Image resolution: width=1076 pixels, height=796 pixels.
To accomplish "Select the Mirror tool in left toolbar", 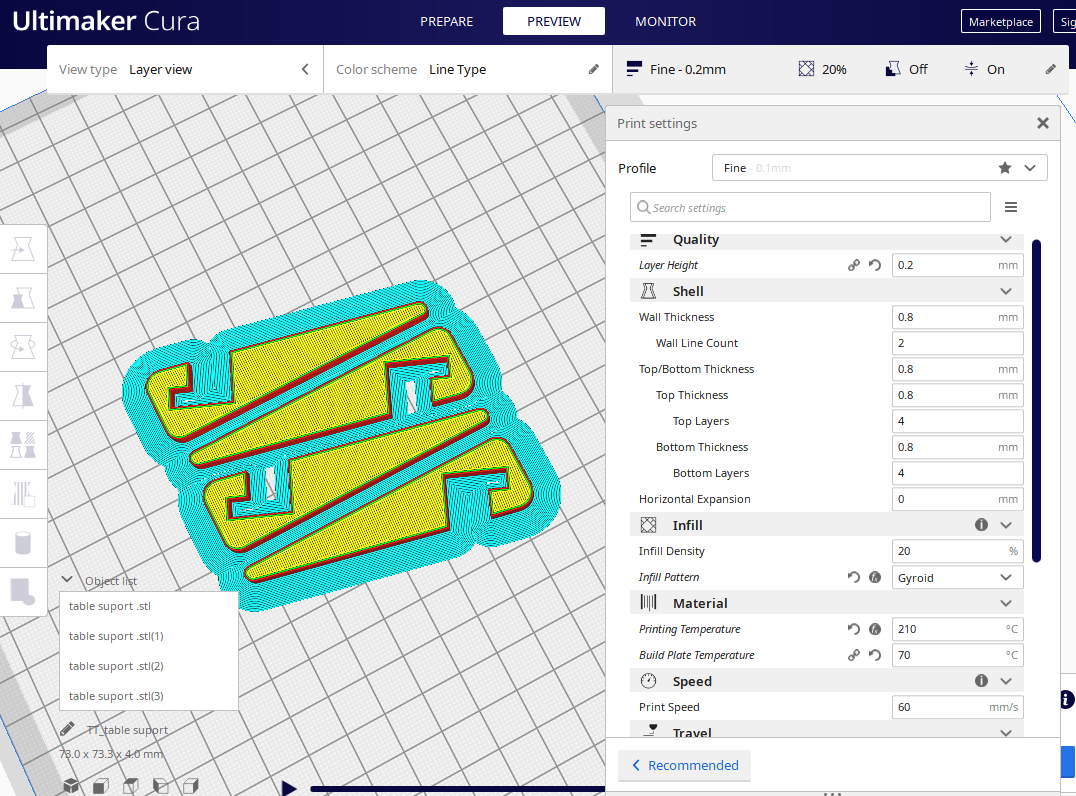I will tap(23, 396).
